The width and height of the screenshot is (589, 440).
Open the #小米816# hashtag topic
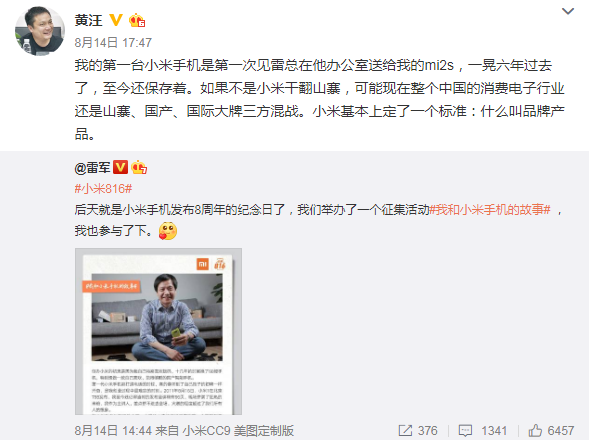tap(103, 189)
